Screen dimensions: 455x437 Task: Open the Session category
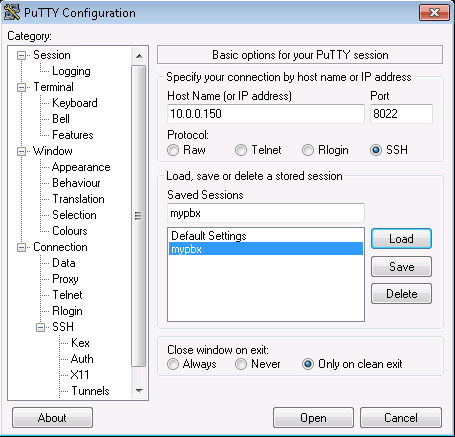tap(52, 55)
